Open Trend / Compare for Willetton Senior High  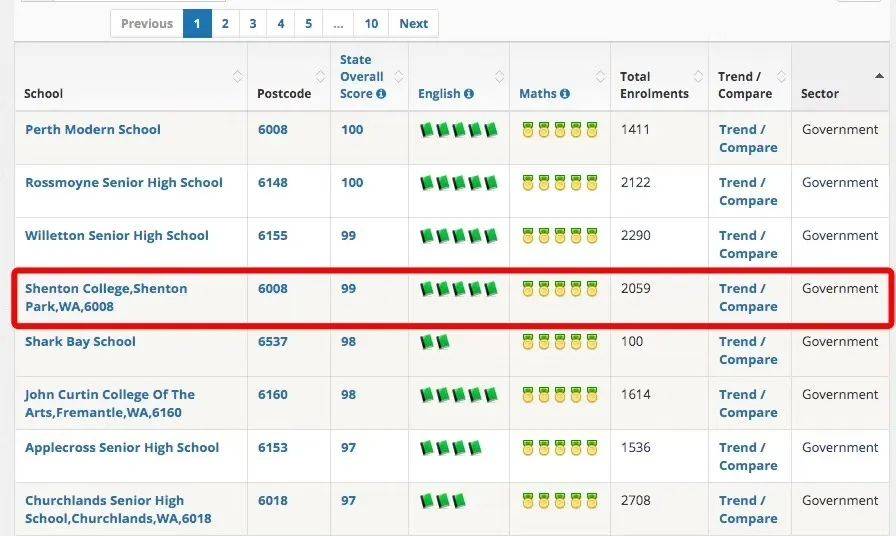pos(748,245)
